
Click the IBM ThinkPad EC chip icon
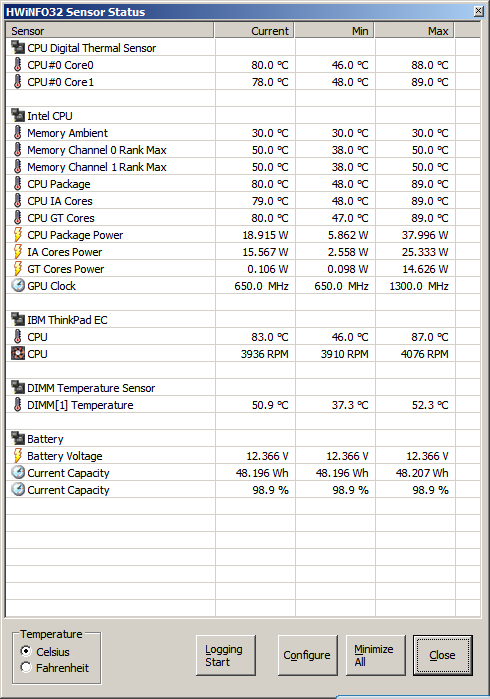(x=18, y=320)
